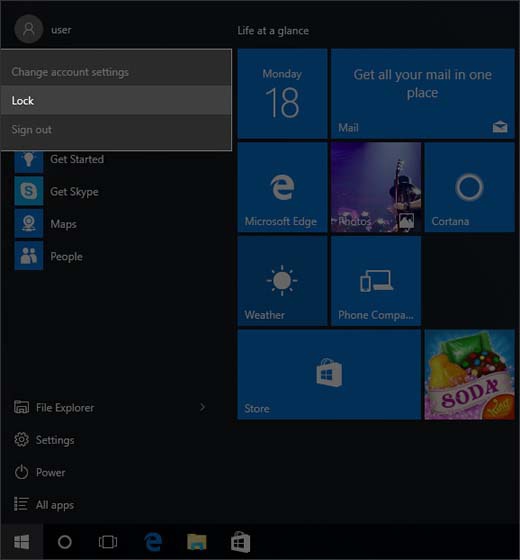Click the File Explorer icon in the Start menu
Screen dimensions: 520x560
(x=21, y=407)
